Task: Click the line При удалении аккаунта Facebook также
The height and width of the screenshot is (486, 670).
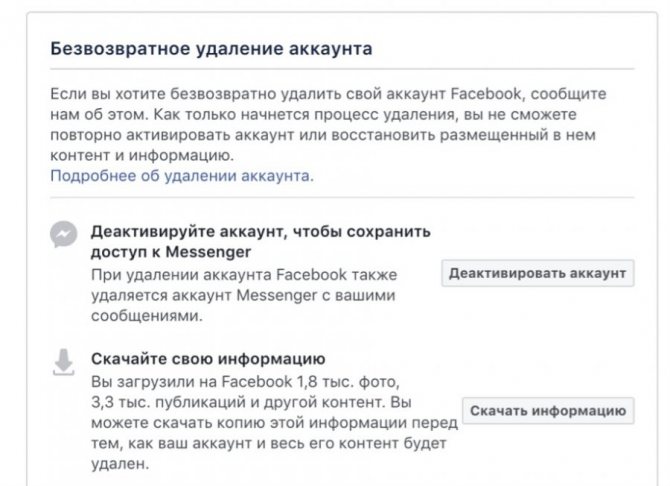Action: click(244, 274)
